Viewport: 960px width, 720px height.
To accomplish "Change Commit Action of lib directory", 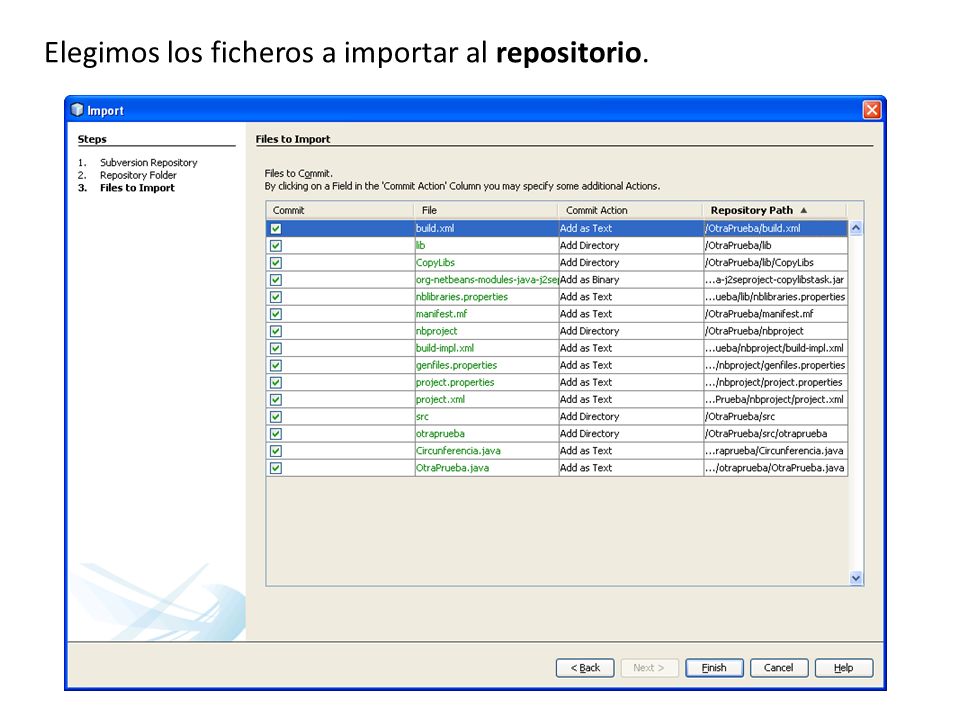I will click(631, 246).
